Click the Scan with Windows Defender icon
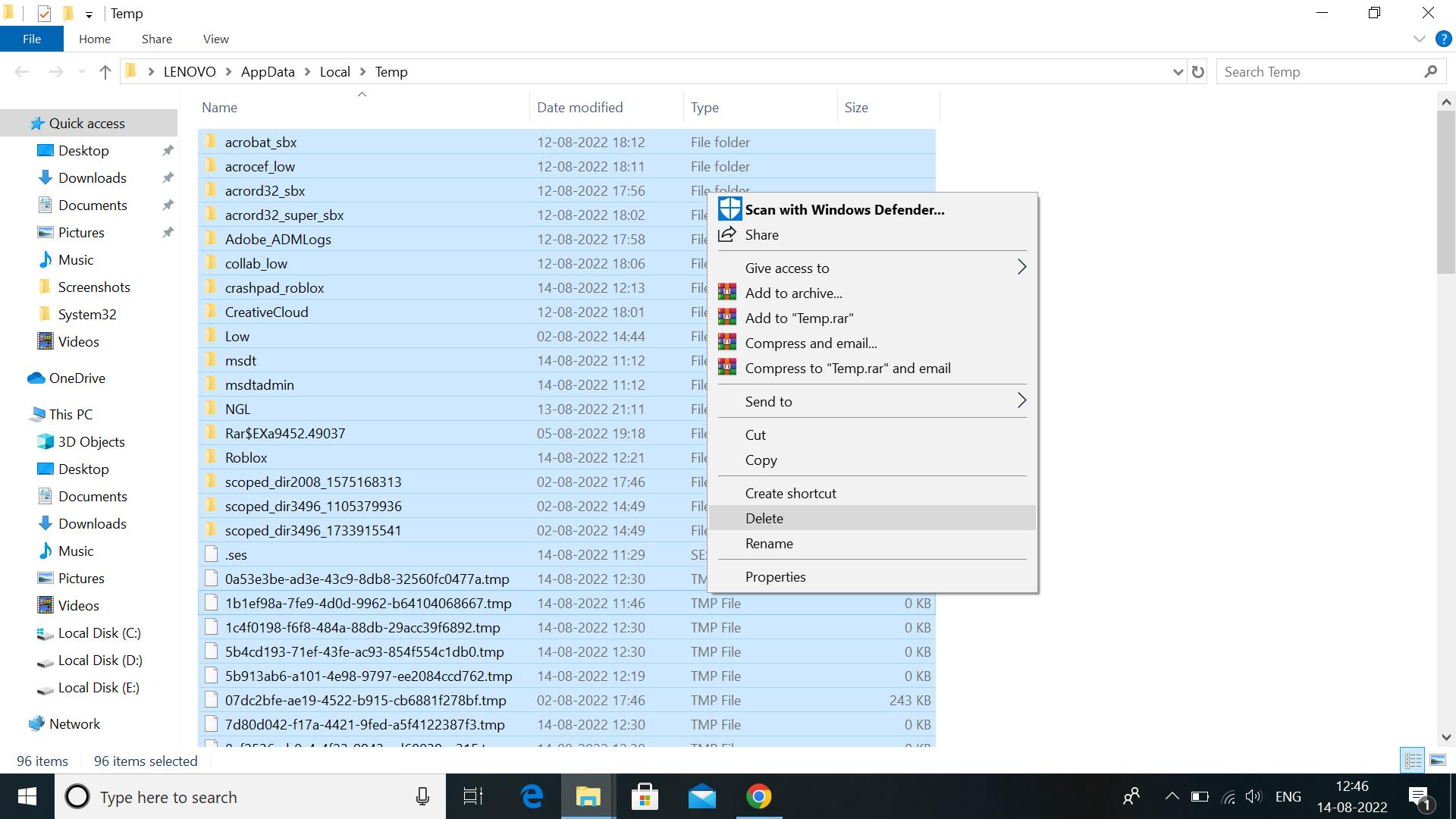Image resolution: width=1456 pixels, height=819 pixels. 730,209
